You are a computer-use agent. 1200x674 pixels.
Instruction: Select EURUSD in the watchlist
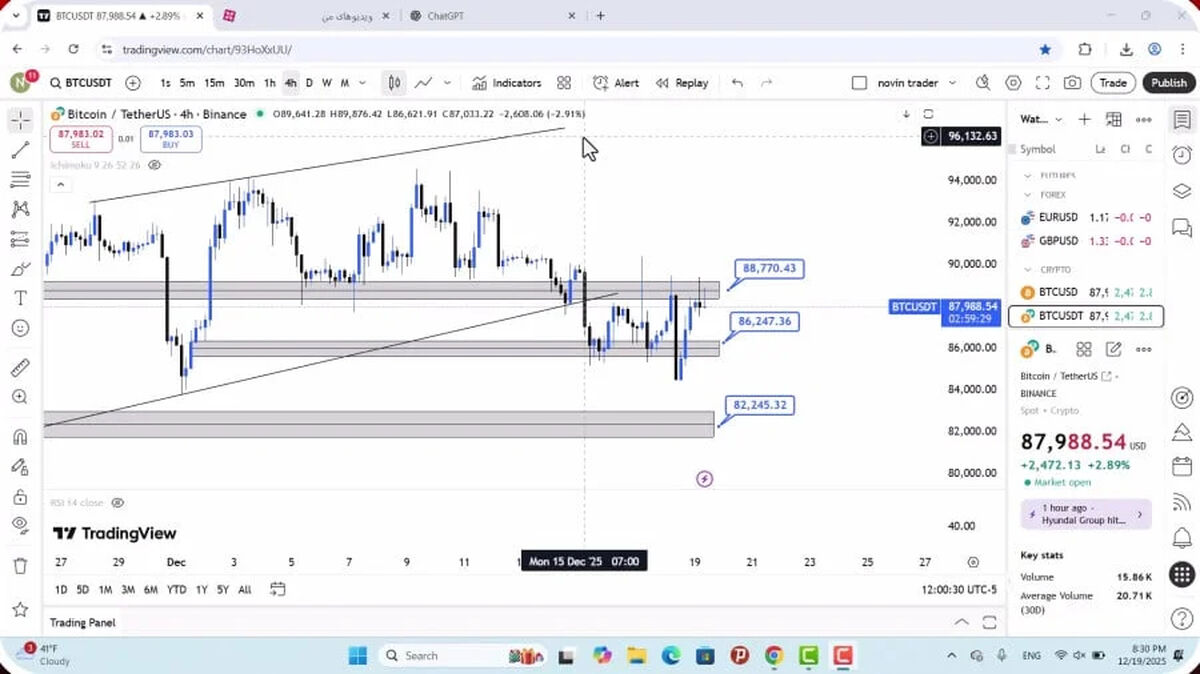click(1084, 217)
